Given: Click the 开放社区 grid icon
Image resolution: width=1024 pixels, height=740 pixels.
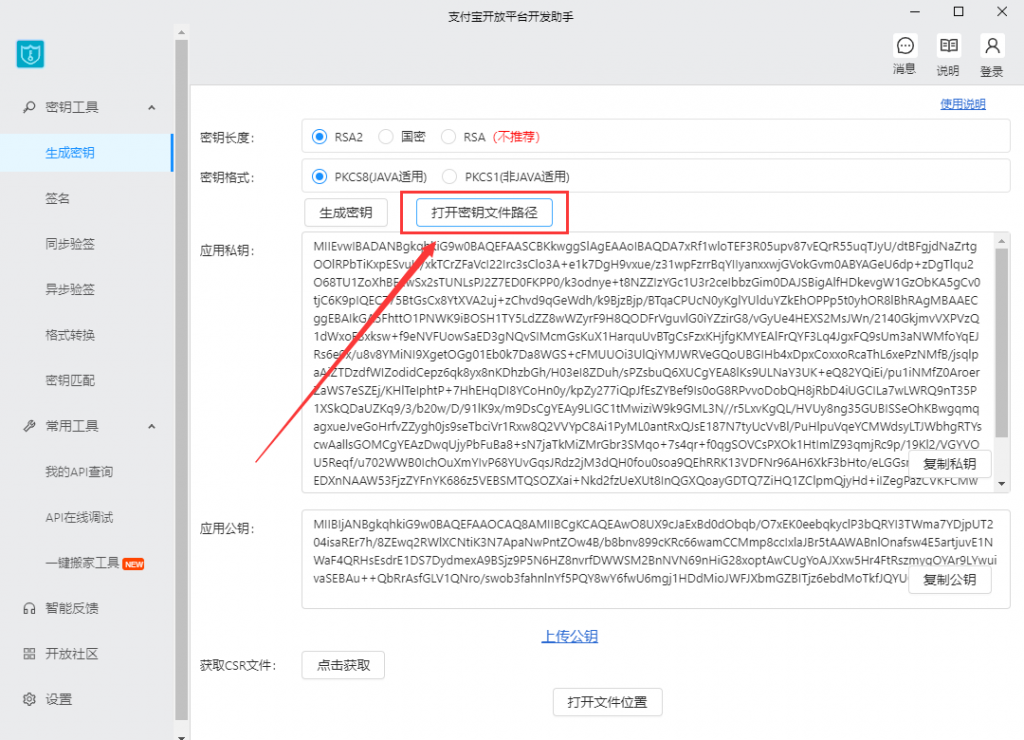Looking at the screenshot, I should 29,654.
